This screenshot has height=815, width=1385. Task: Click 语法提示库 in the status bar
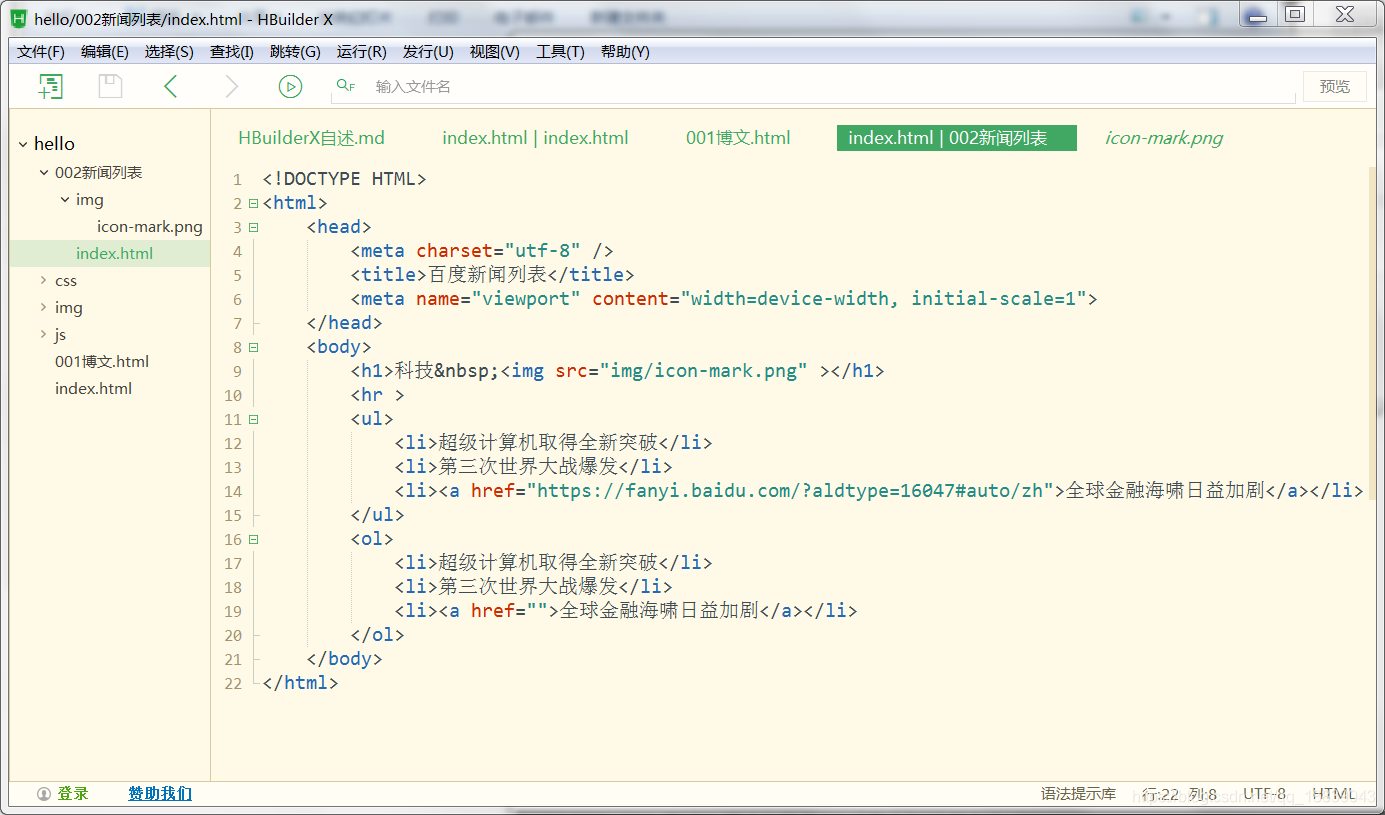(x=1078, y=794)
